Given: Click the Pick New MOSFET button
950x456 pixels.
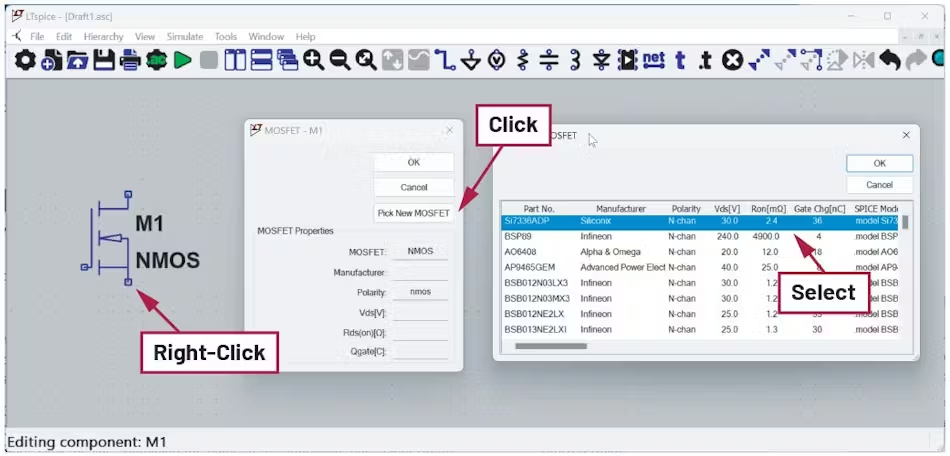Looking at the screenshot, I should 414,213.
